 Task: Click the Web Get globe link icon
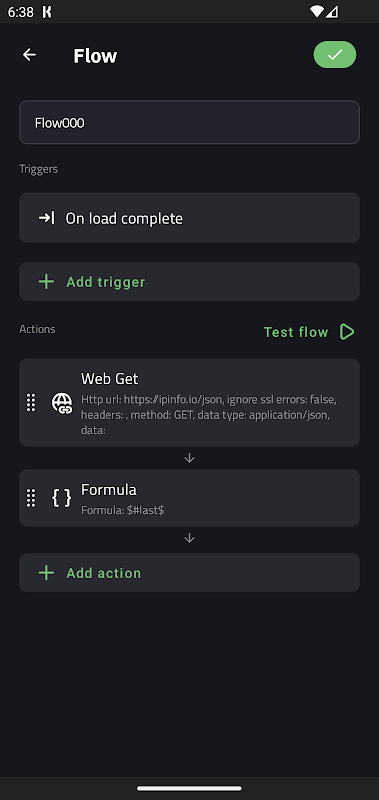[x=62, y=403]
